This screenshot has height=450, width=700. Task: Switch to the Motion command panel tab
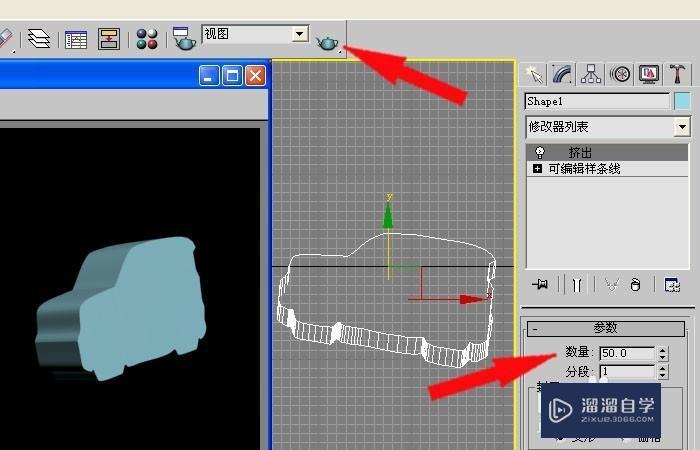[x=620, y=74]
